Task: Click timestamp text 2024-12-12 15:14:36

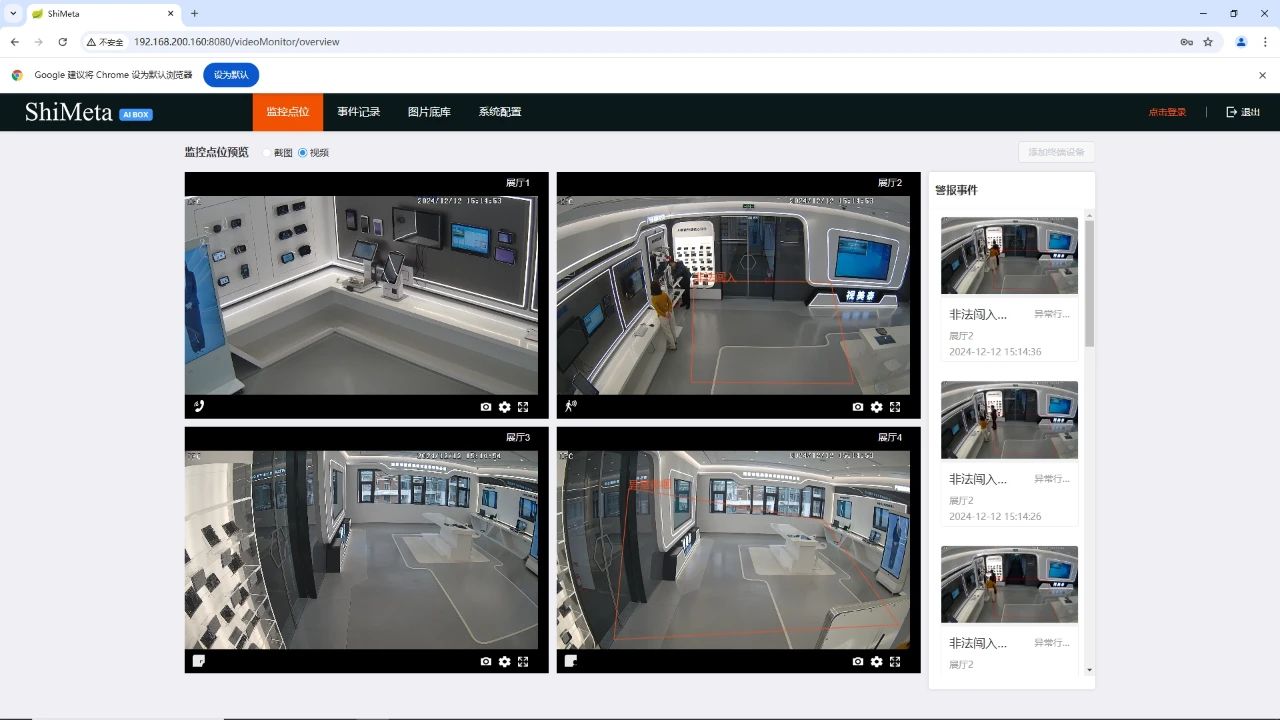Action: (x=995, y=352)
